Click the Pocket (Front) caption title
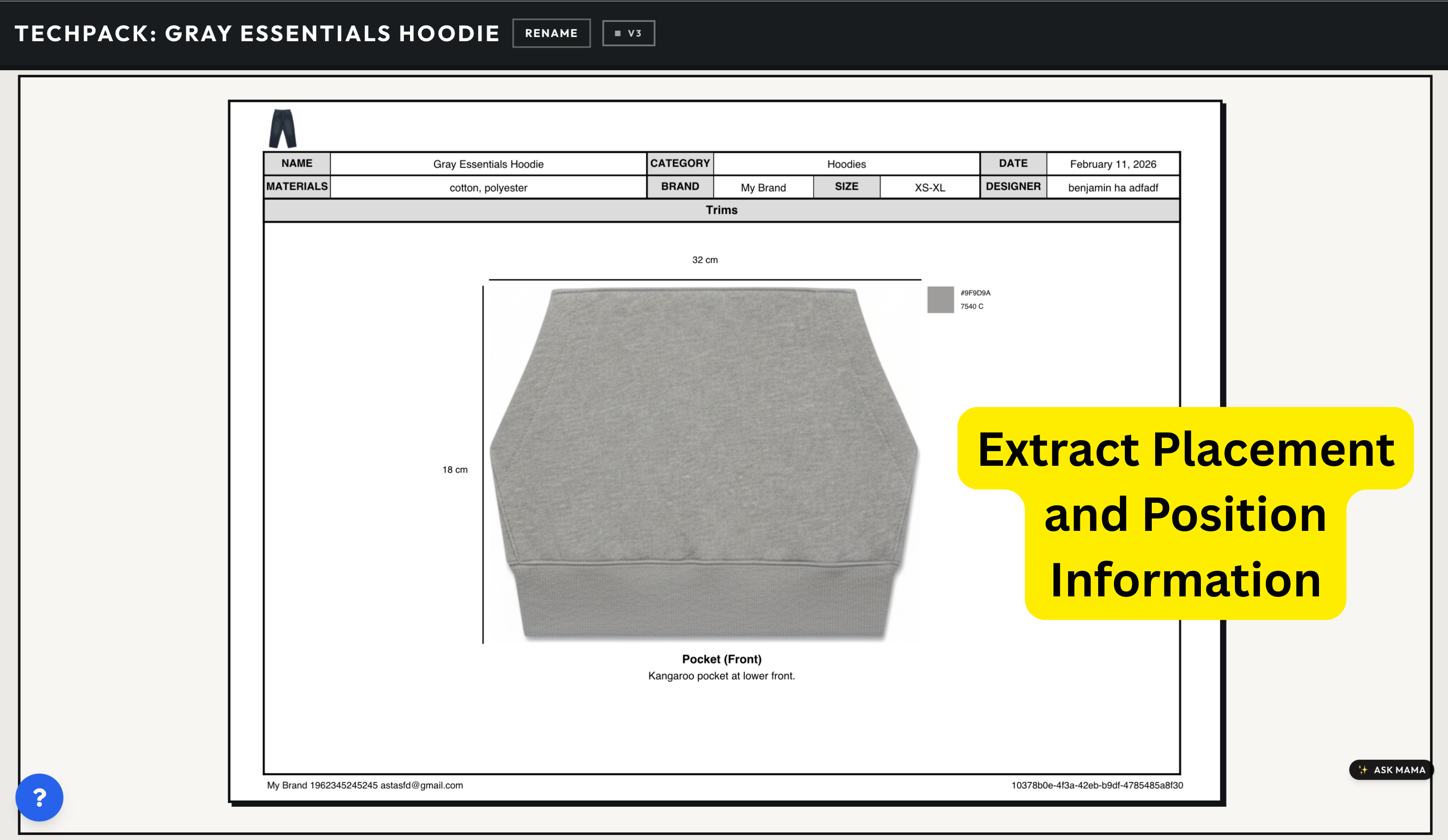This screenshot has height=840, width=1448. (x=721, y=659)
